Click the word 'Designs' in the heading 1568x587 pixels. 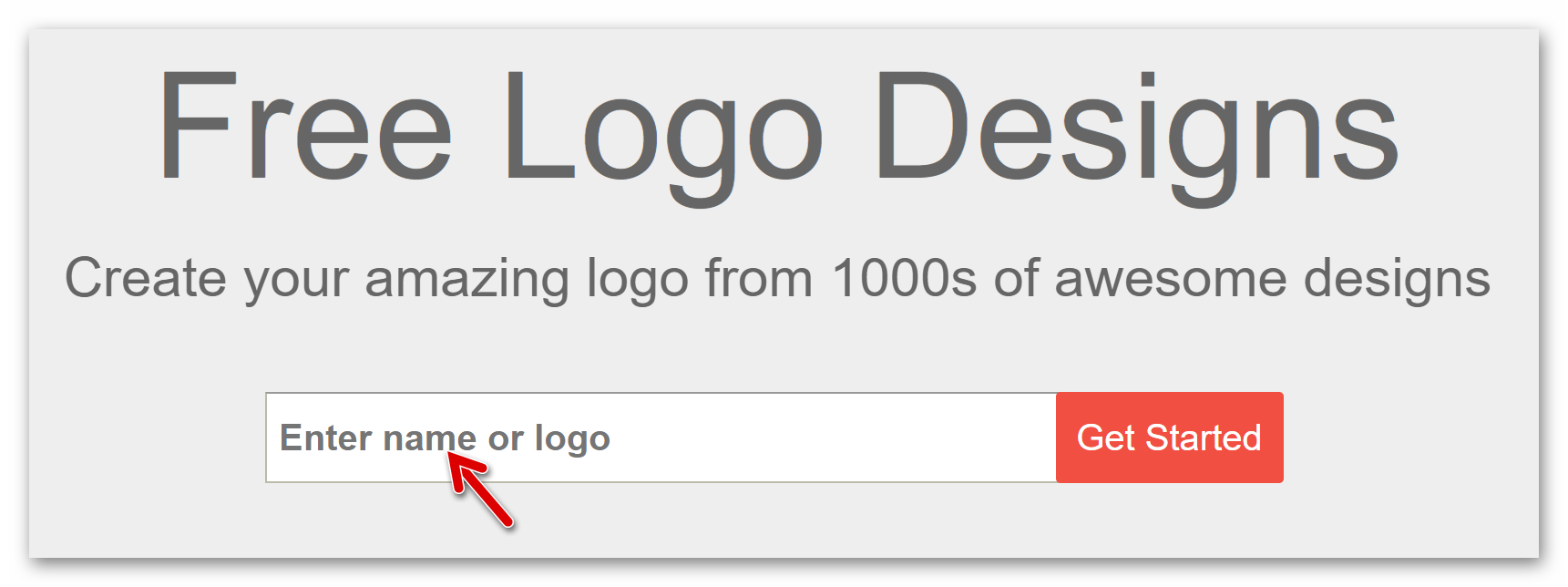coord(1137,135)
